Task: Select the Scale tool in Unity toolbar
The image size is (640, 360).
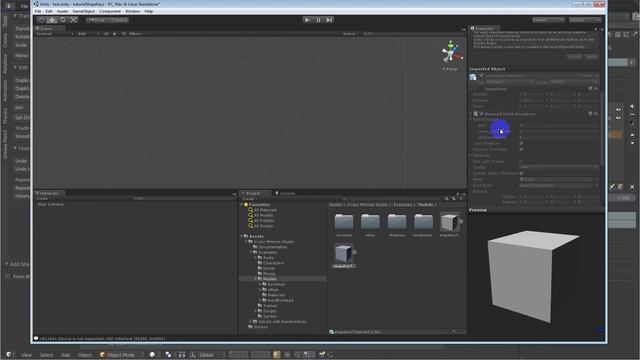Action: [x=73, y=20]
